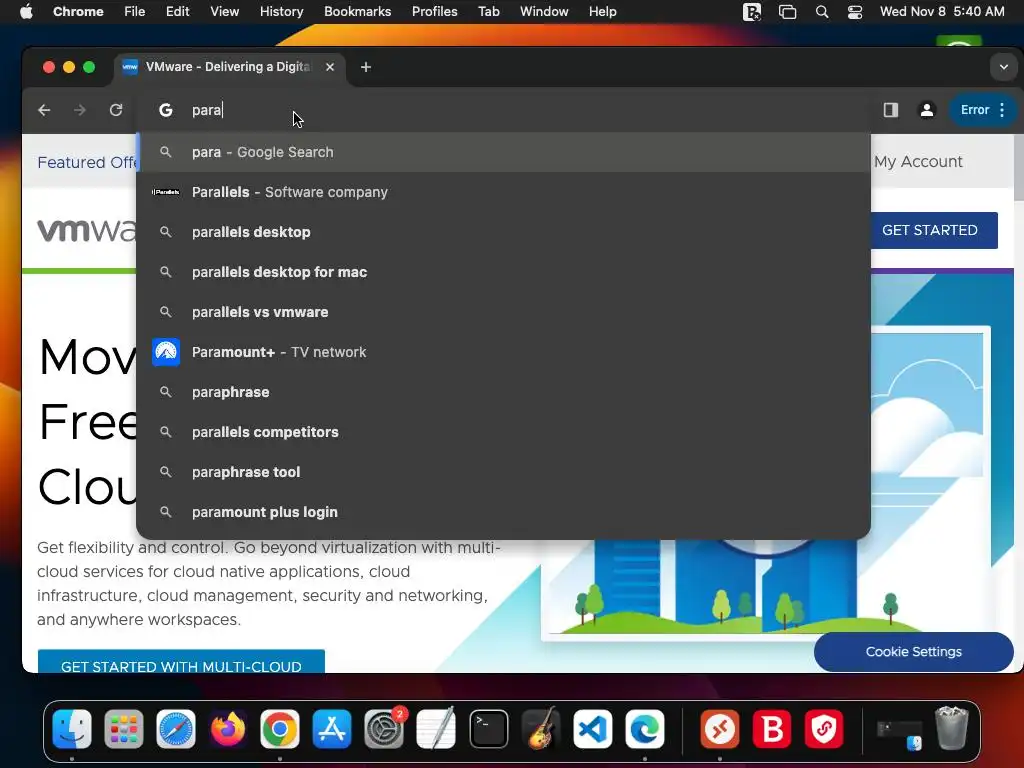Click inside the address bar text field
This screenshot has width=1024, height=768.
click(503, 110)
